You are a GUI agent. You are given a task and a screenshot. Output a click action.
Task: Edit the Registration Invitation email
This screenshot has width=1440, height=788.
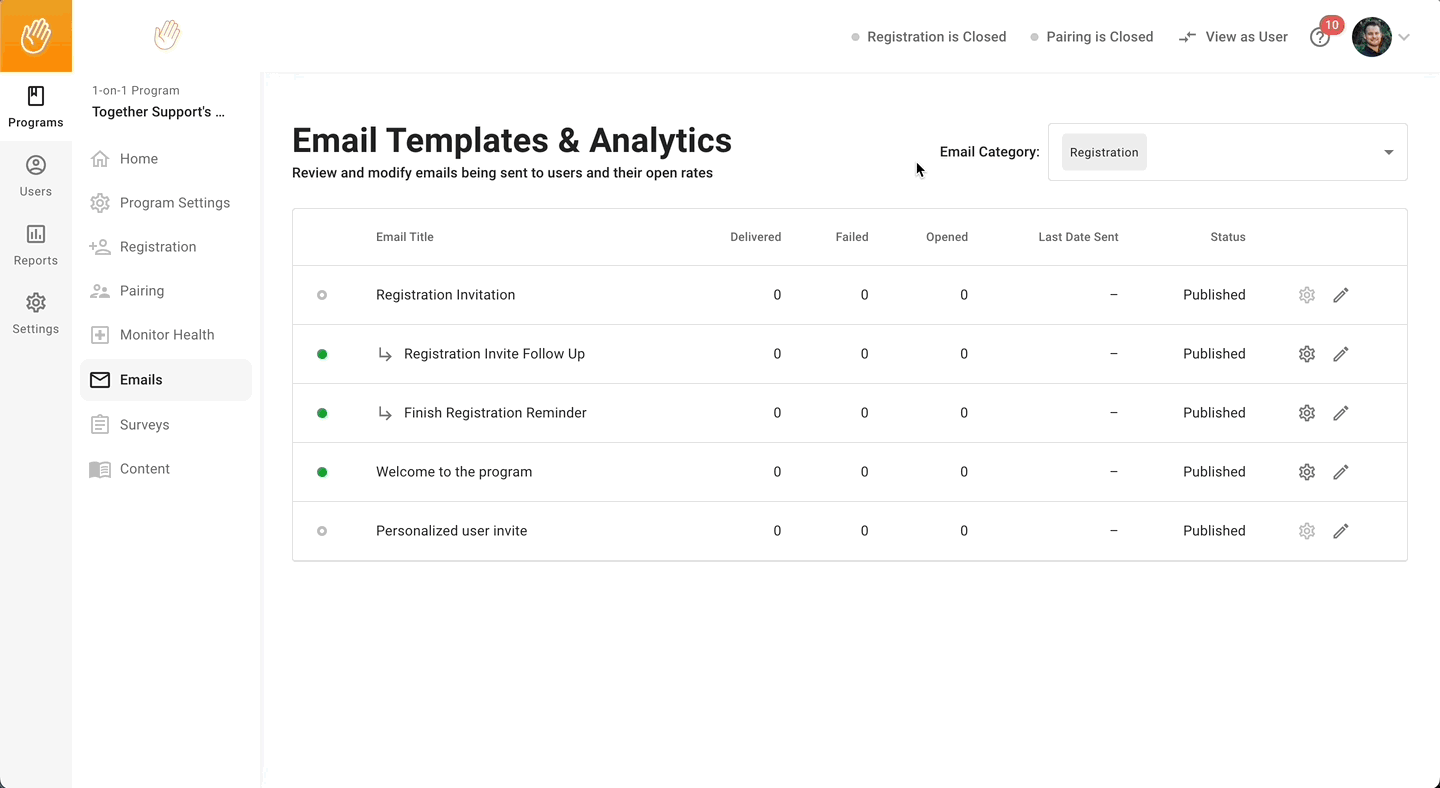tap(1341, 295)
